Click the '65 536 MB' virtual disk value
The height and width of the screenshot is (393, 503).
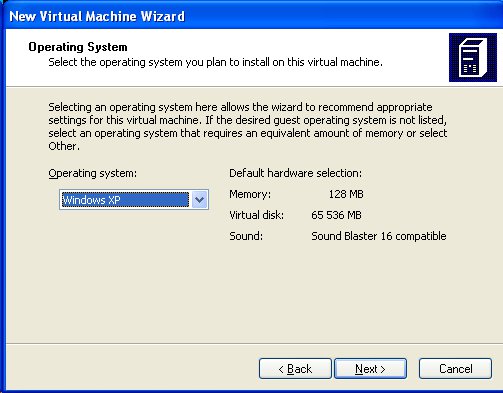point(336,215)
